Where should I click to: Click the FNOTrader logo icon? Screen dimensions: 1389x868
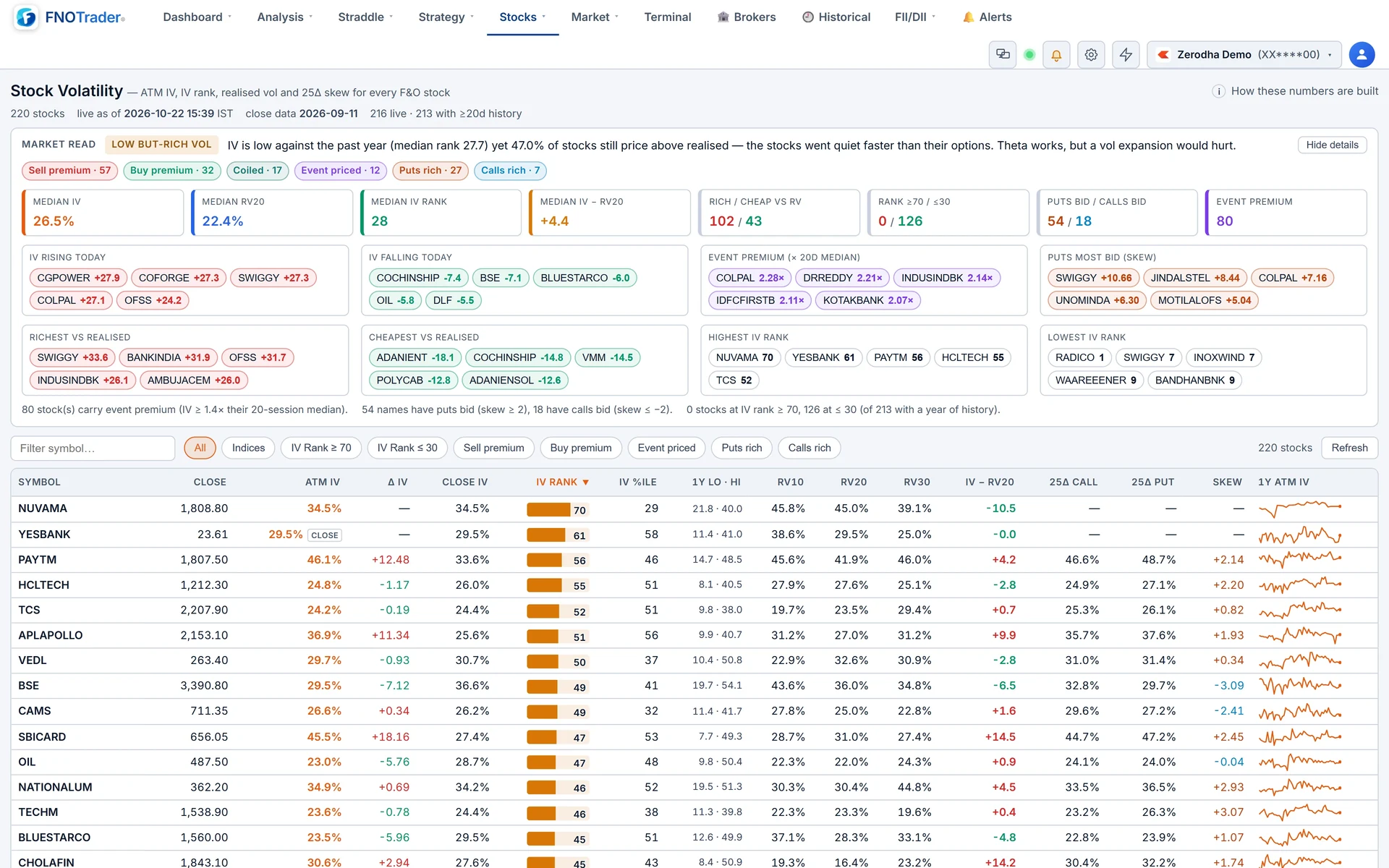point(26,17)
